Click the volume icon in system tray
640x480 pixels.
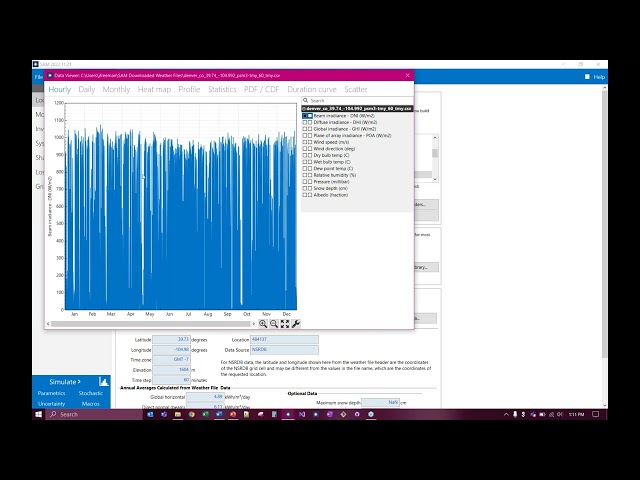click(x=560, y=414)
